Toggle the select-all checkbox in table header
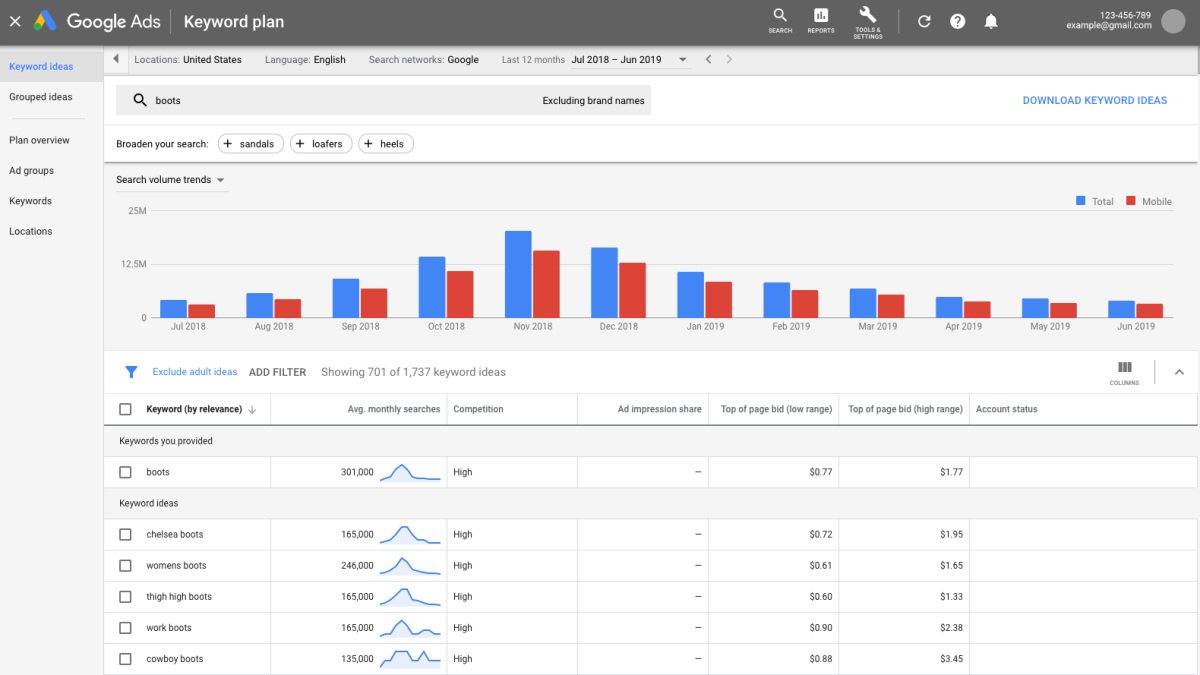 (x=125, y=409)
